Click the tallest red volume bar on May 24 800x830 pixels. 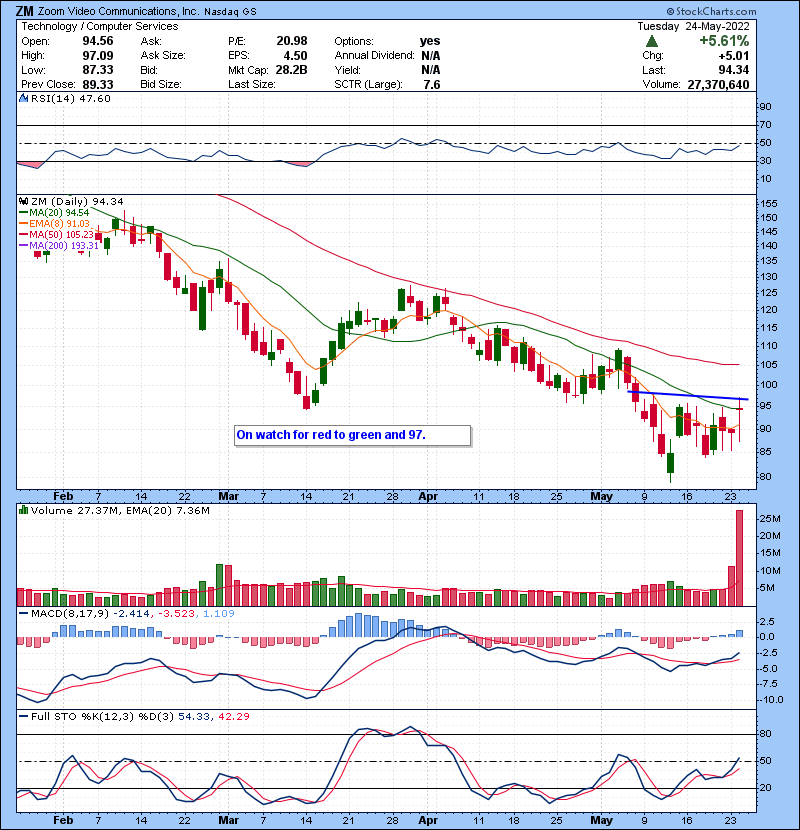739,558
